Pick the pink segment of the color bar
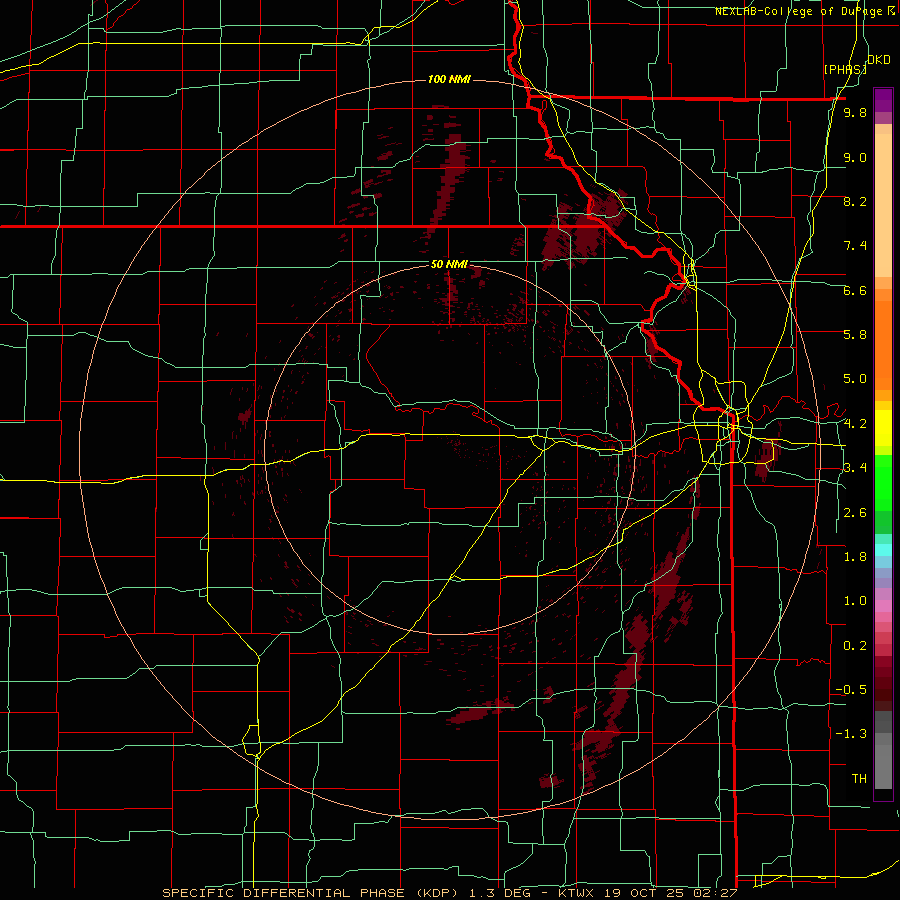 point(883,606)
